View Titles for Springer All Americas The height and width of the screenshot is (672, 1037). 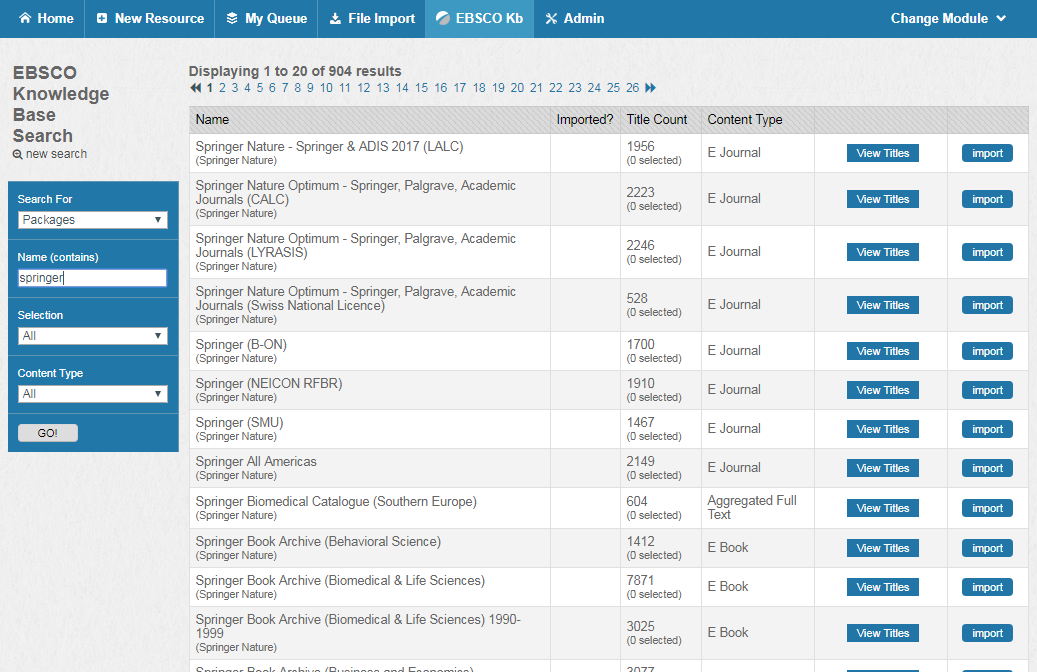pos(882,468)
